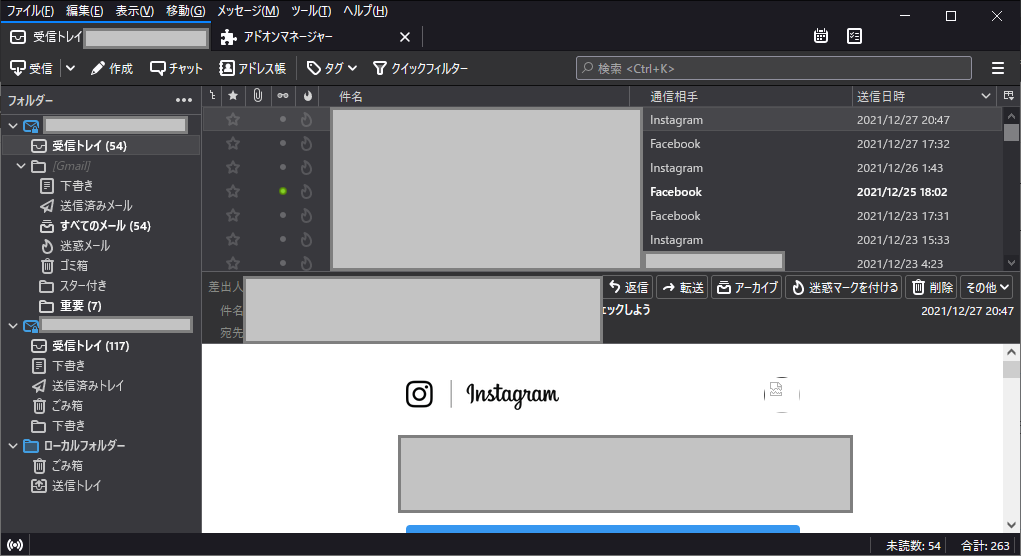The width and height of the screenshot is (1021, 556).
Task: Open the tasks tab icon
Action: point(854,36)
